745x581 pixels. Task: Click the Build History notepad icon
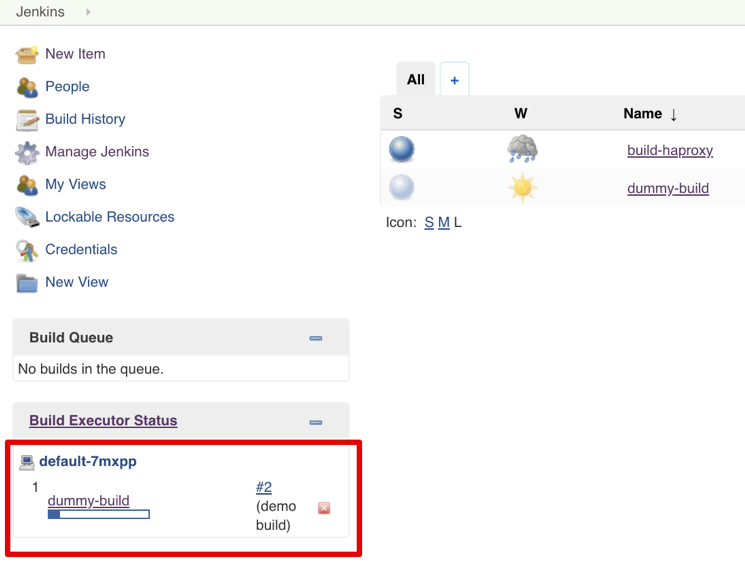pos(27,120)
